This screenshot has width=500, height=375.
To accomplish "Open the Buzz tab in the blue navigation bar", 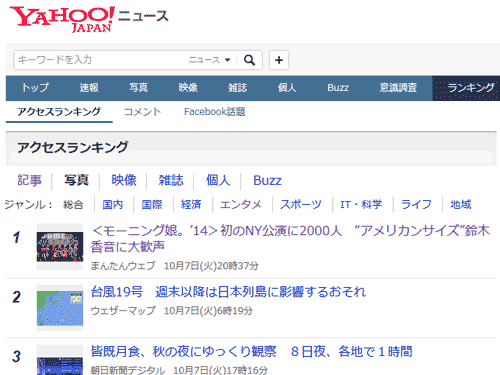I will [338, 88].
